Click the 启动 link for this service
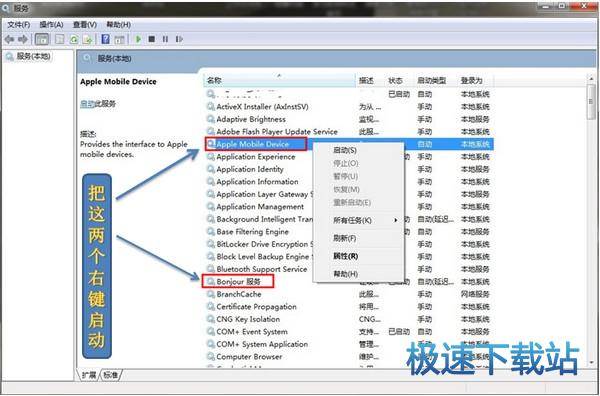600x396 pixels. [x=87, y=104]
